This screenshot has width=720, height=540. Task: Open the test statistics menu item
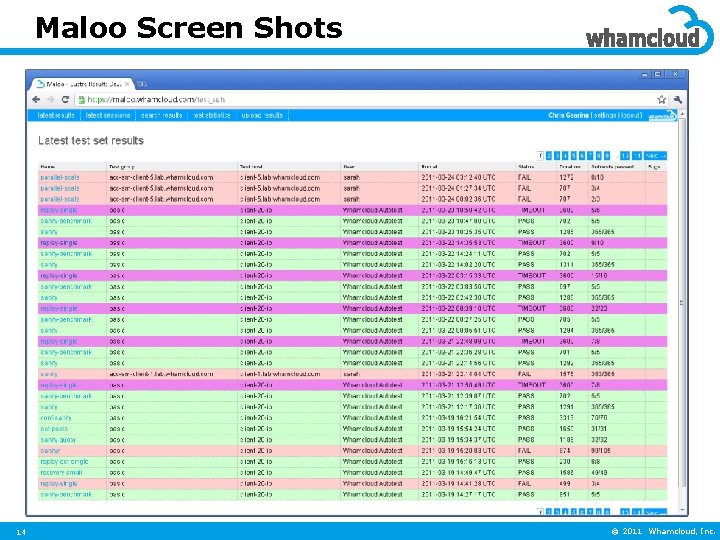tap(212, 115)
